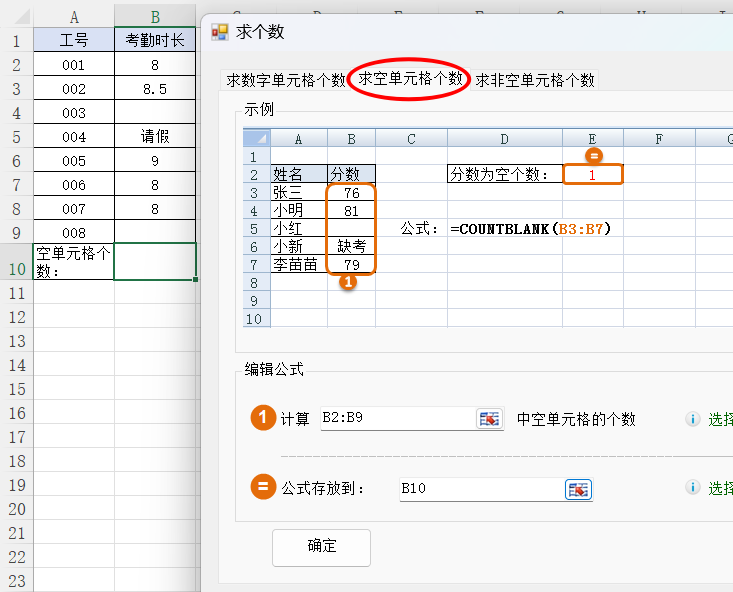
Task: Click the range picker icon beside B2:B9
Action: tap(489, 419)
